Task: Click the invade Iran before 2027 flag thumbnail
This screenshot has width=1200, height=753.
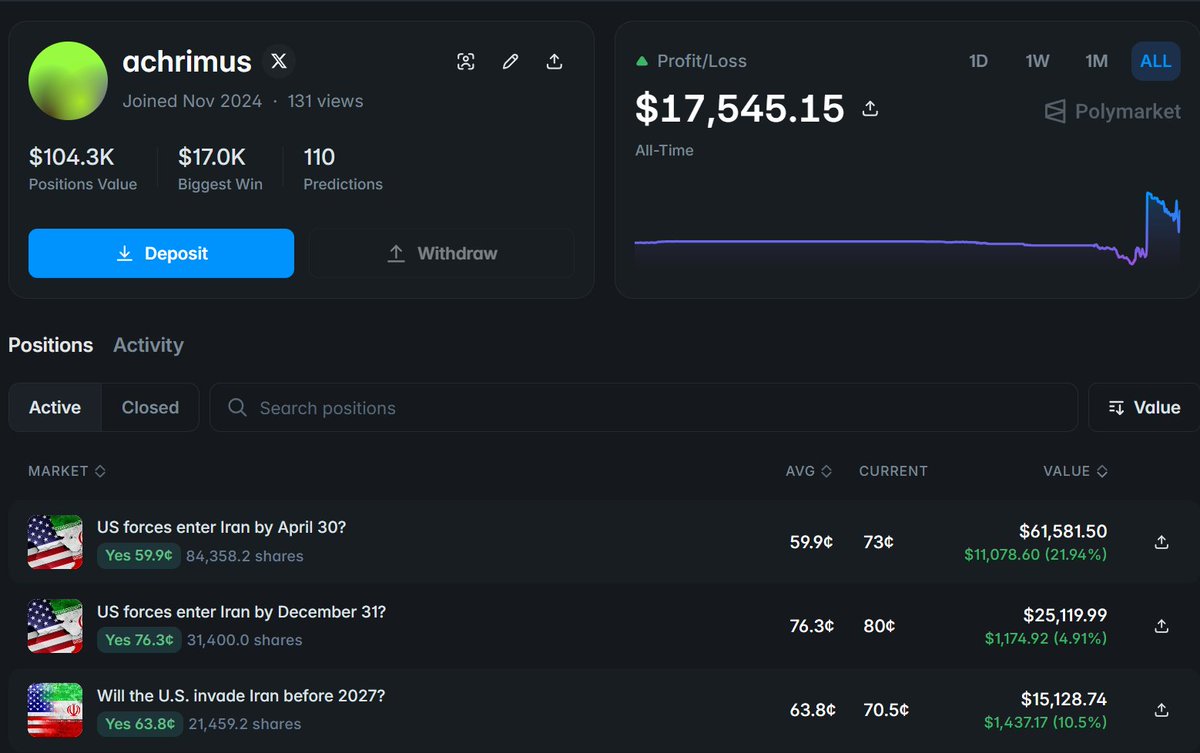Action: tap(55, 710)
